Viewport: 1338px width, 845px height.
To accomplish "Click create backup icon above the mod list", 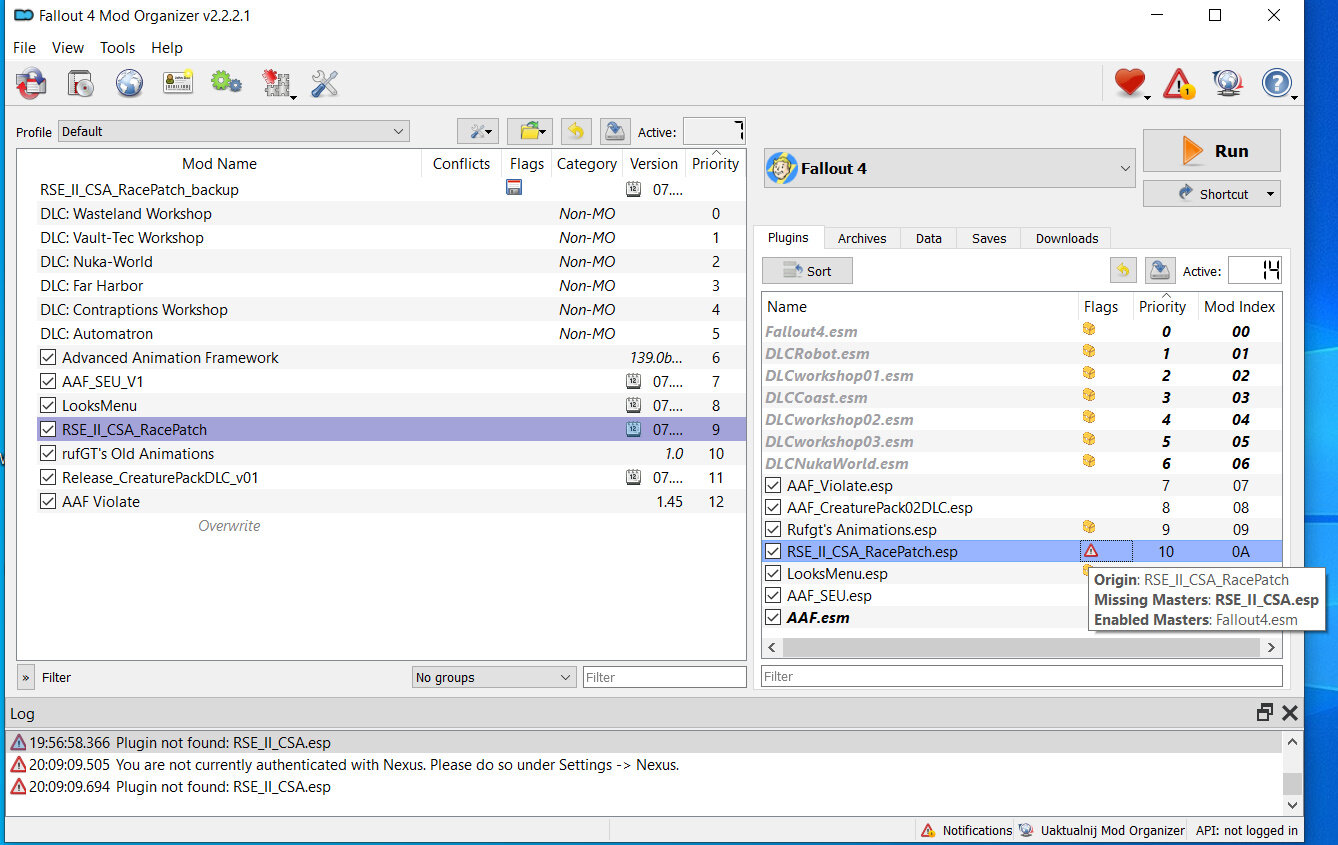I will 615,131.
